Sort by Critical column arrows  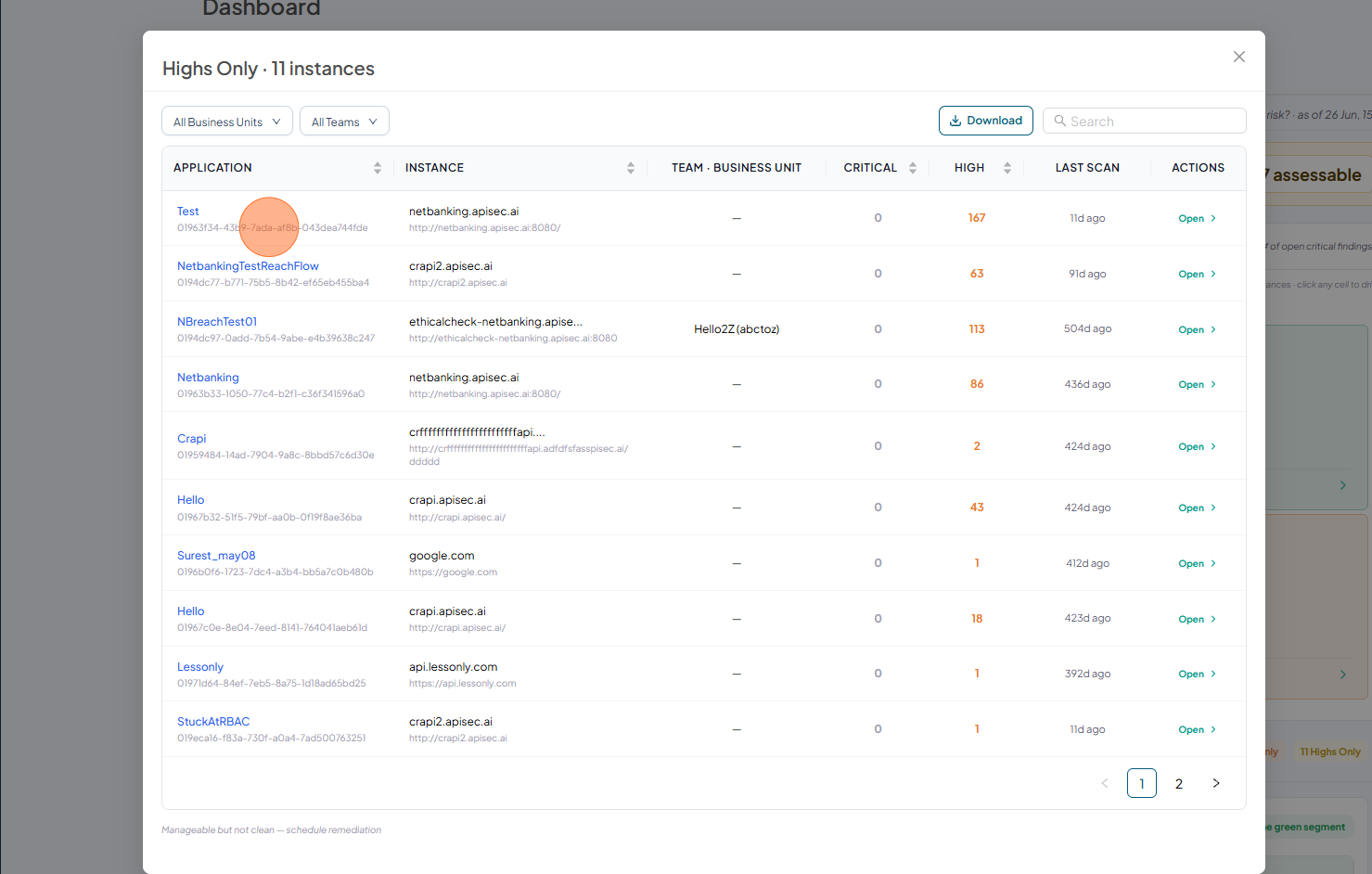pyautogui.click(x=913, y=168)
